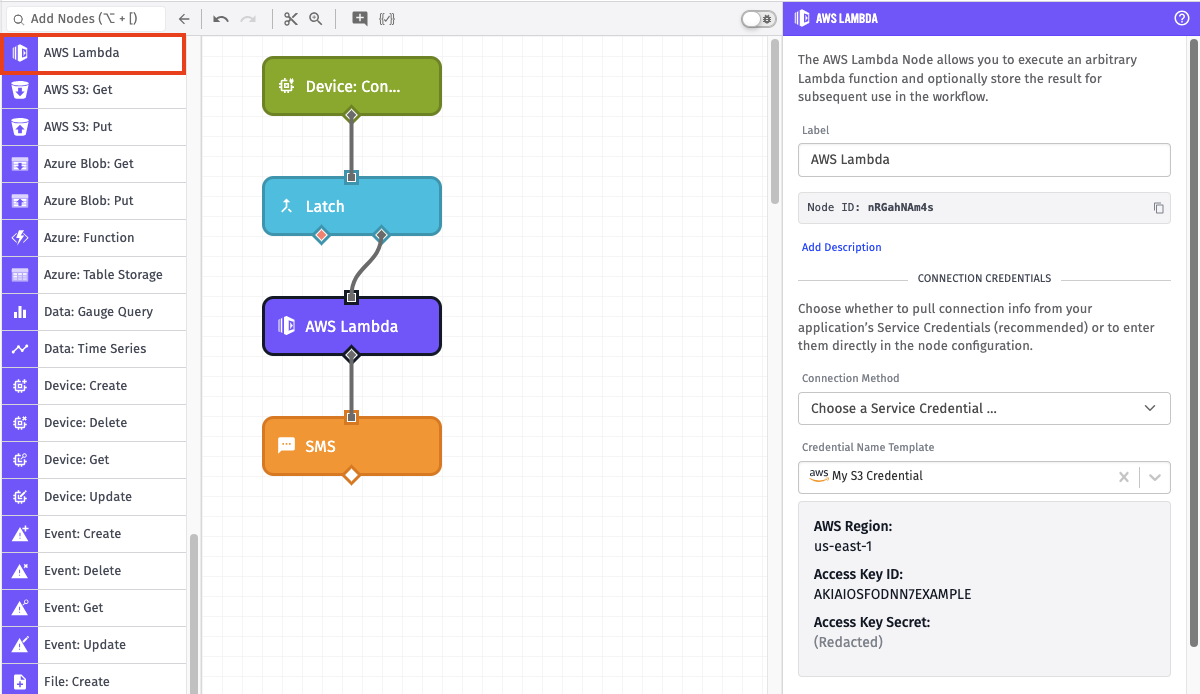Click the node palette scrollbar

coord(193,613)
